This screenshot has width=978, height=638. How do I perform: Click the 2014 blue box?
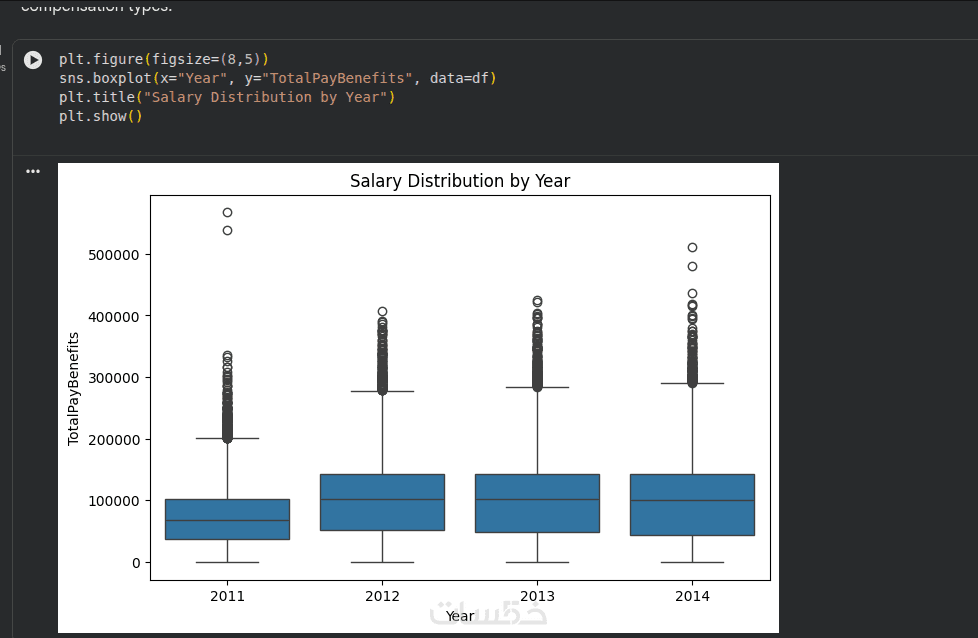(692, 505)
